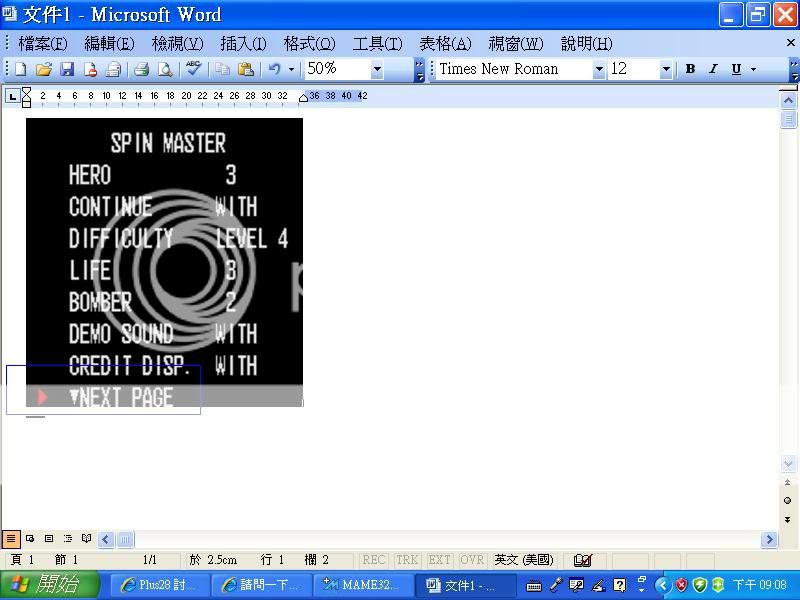Apply Bold formatting
The image size is (800, 600).
point(690,69)
